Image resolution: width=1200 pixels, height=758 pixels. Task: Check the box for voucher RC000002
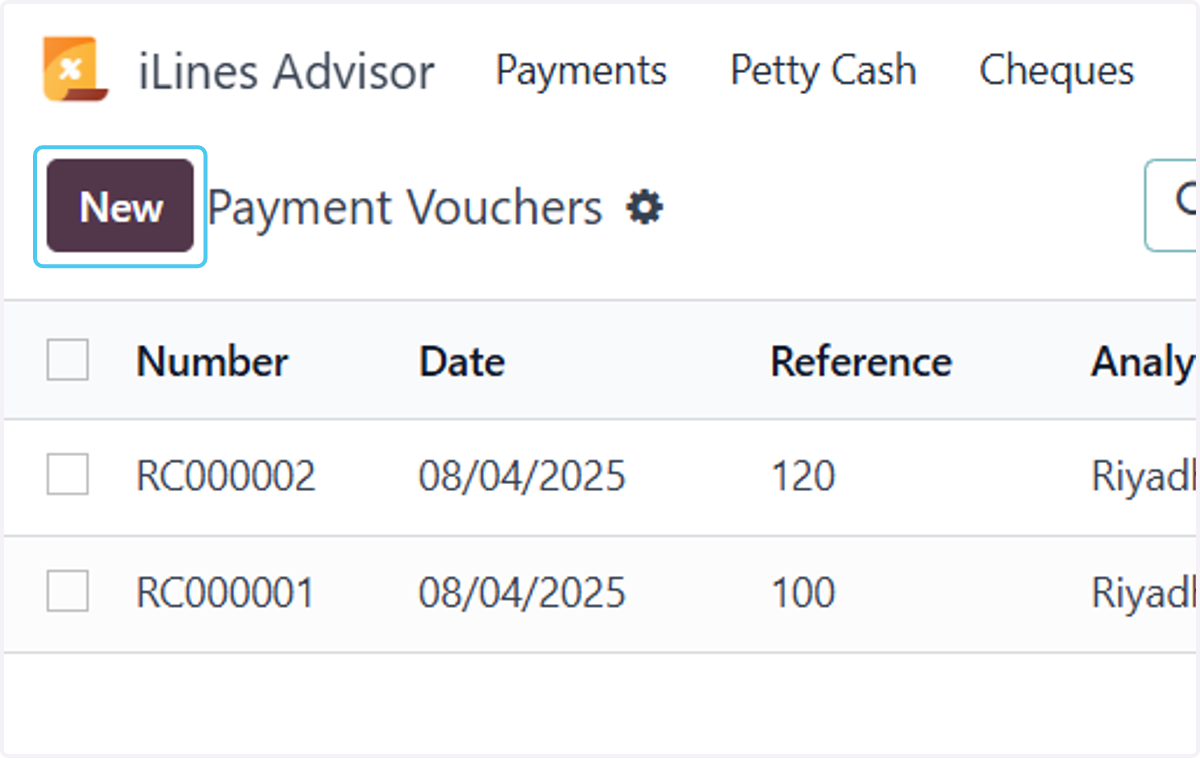[68, 474]
